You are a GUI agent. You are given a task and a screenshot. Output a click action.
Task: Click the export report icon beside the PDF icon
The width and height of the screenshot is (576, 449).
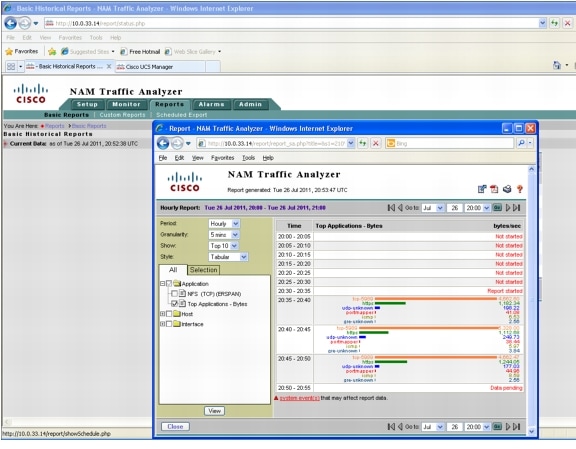pyautogui.click(x=482, y=189)
